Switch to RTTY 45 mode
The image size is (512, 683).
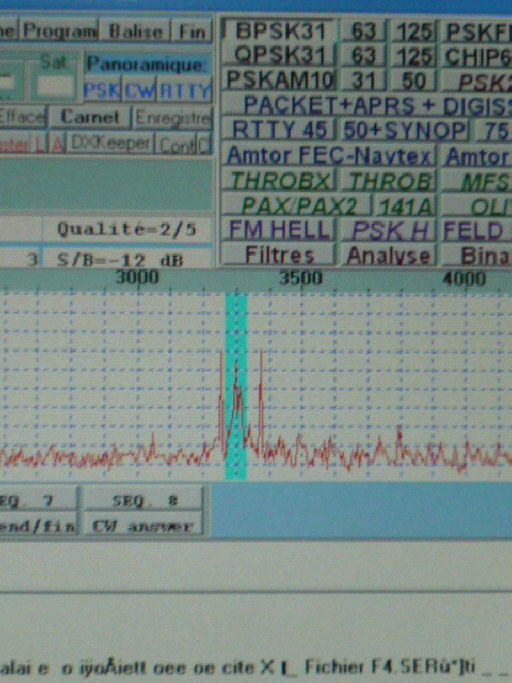pyautogui.click(x=279, y=130)
